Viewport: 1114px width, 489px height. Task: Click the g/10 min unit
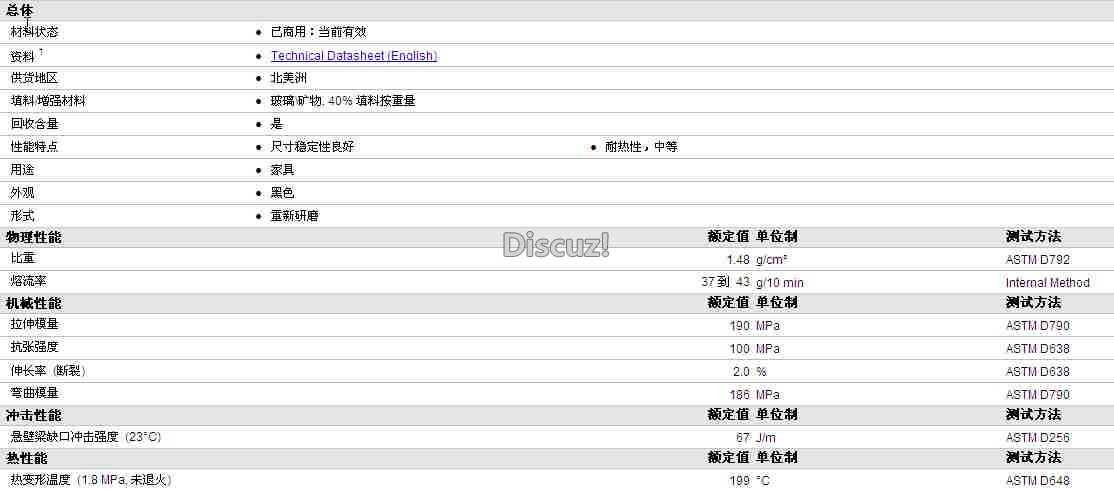coord(780,283)
